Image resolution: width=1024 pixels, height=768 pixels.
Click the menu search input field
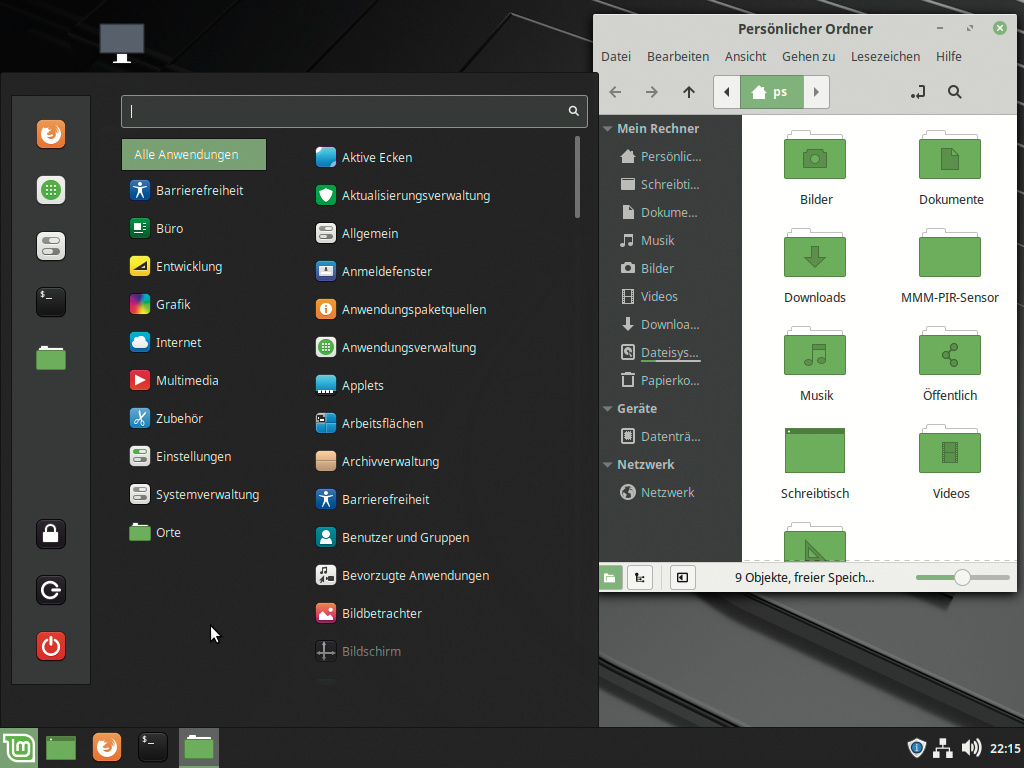[x=345, y=112]
